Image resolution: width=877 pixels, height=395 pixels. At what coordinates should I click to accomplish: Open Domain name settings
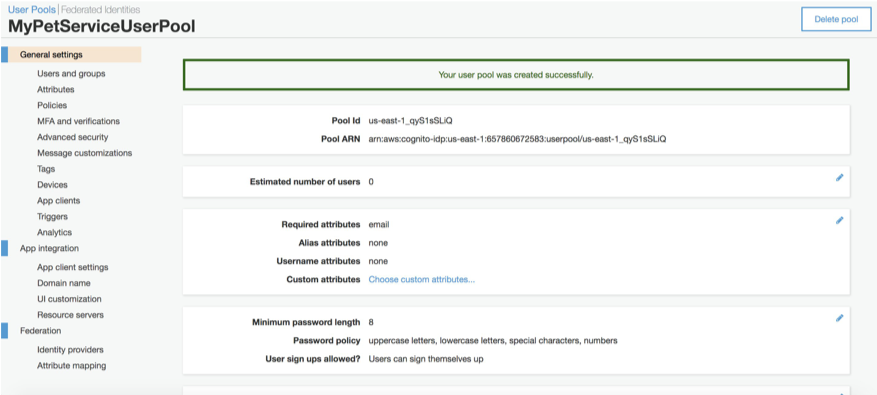(x=64, y=283)
